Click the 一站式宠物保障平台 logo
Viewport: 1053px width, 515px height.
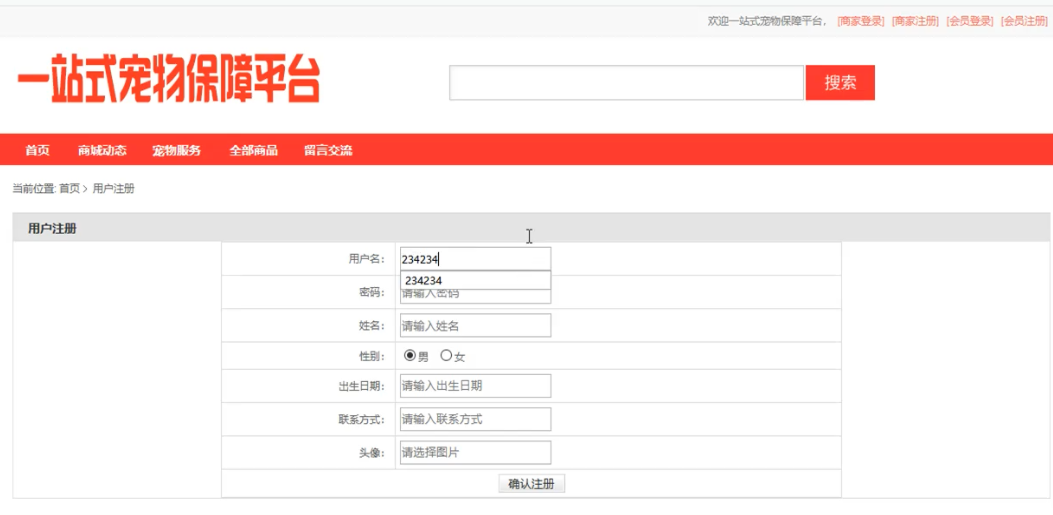coord(169,79)
